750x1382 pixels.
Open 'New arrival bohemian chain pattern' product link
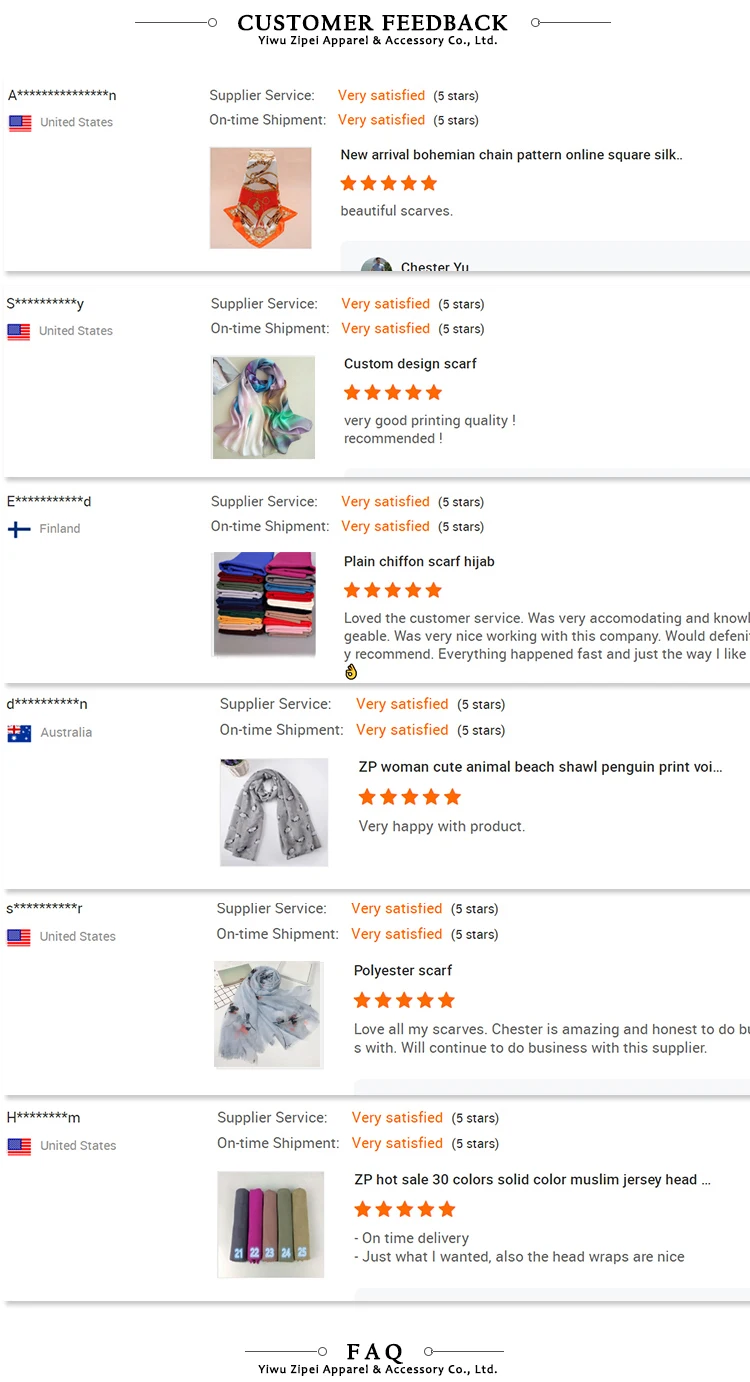[x=511, y=155]
